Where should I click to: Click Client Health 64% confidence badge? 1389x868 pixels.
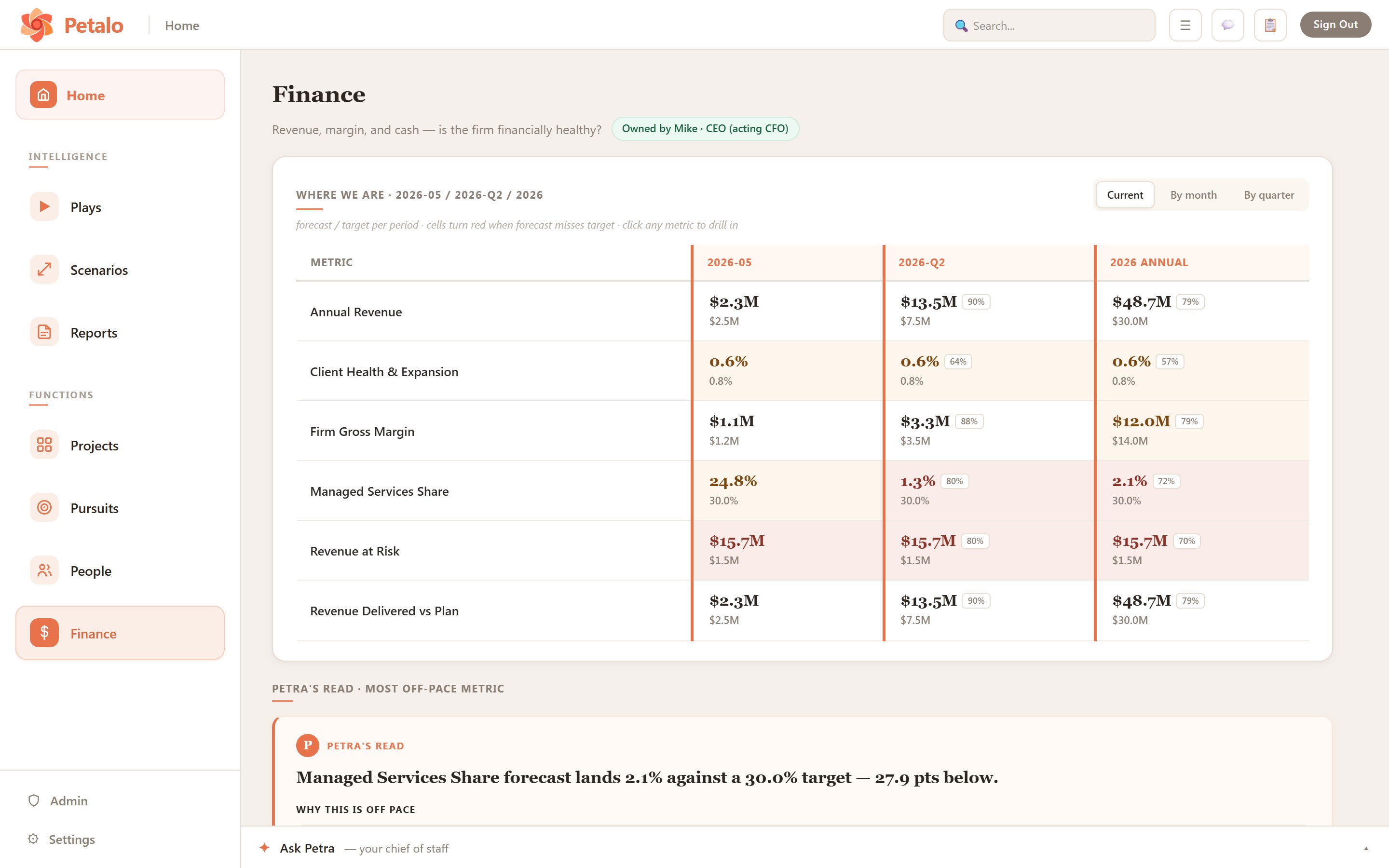point(958,362)
